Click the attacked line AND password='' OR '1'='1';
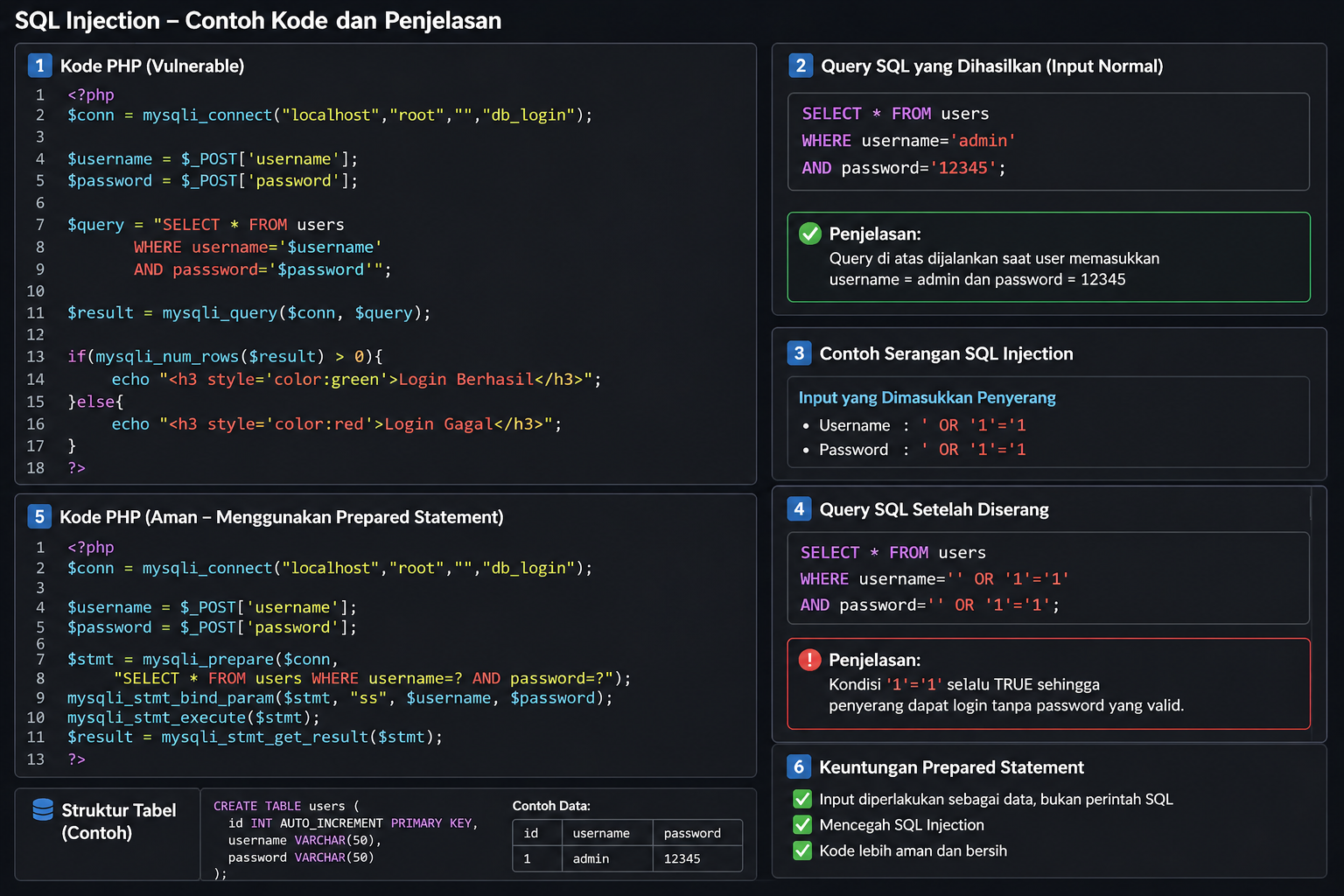This screenshot has height=896, width=1344. point(930,605)
